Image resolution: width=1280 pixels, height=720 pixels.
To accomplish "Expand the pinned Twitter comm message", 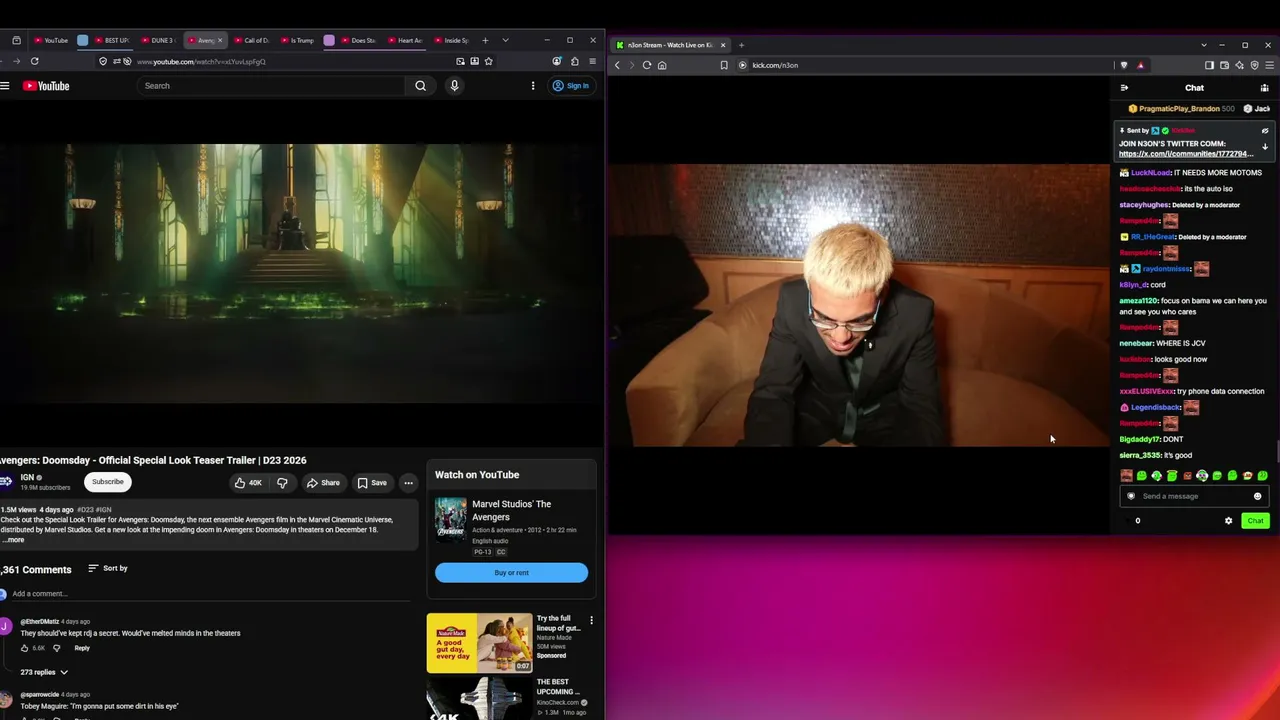I will 1265,147.
